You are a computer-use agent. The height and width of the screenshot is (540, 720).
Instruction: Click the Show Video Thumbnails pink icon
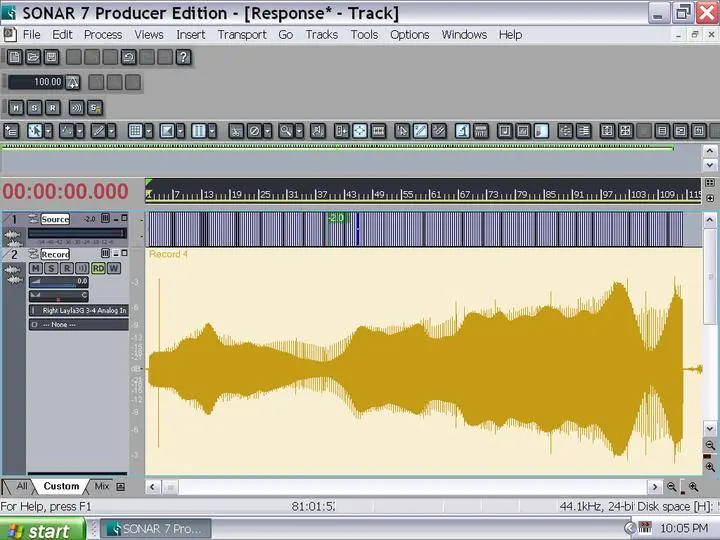(x=541, y=131)
